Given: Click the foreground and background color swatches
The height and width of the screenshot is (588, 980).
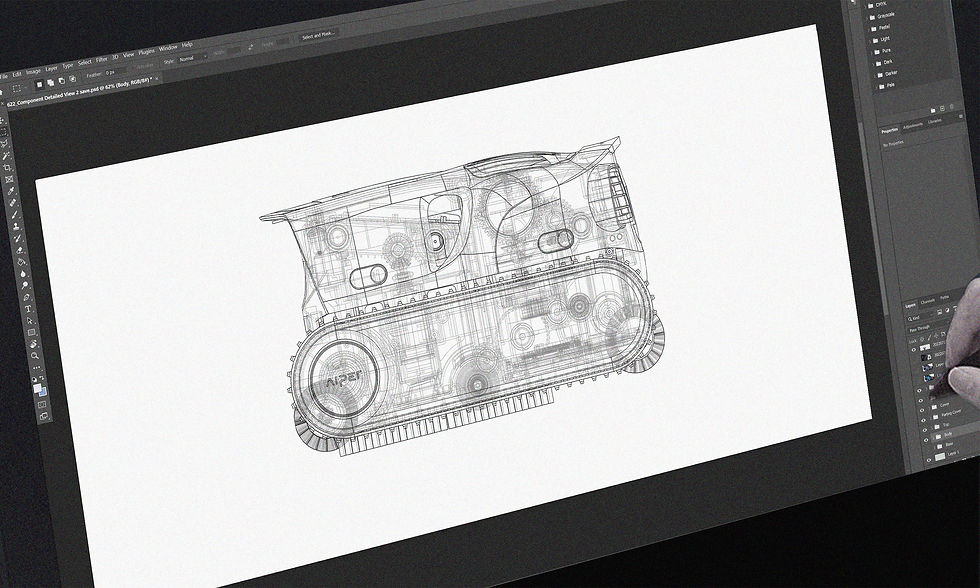Looking at the screenshot, I should [39, 389].
